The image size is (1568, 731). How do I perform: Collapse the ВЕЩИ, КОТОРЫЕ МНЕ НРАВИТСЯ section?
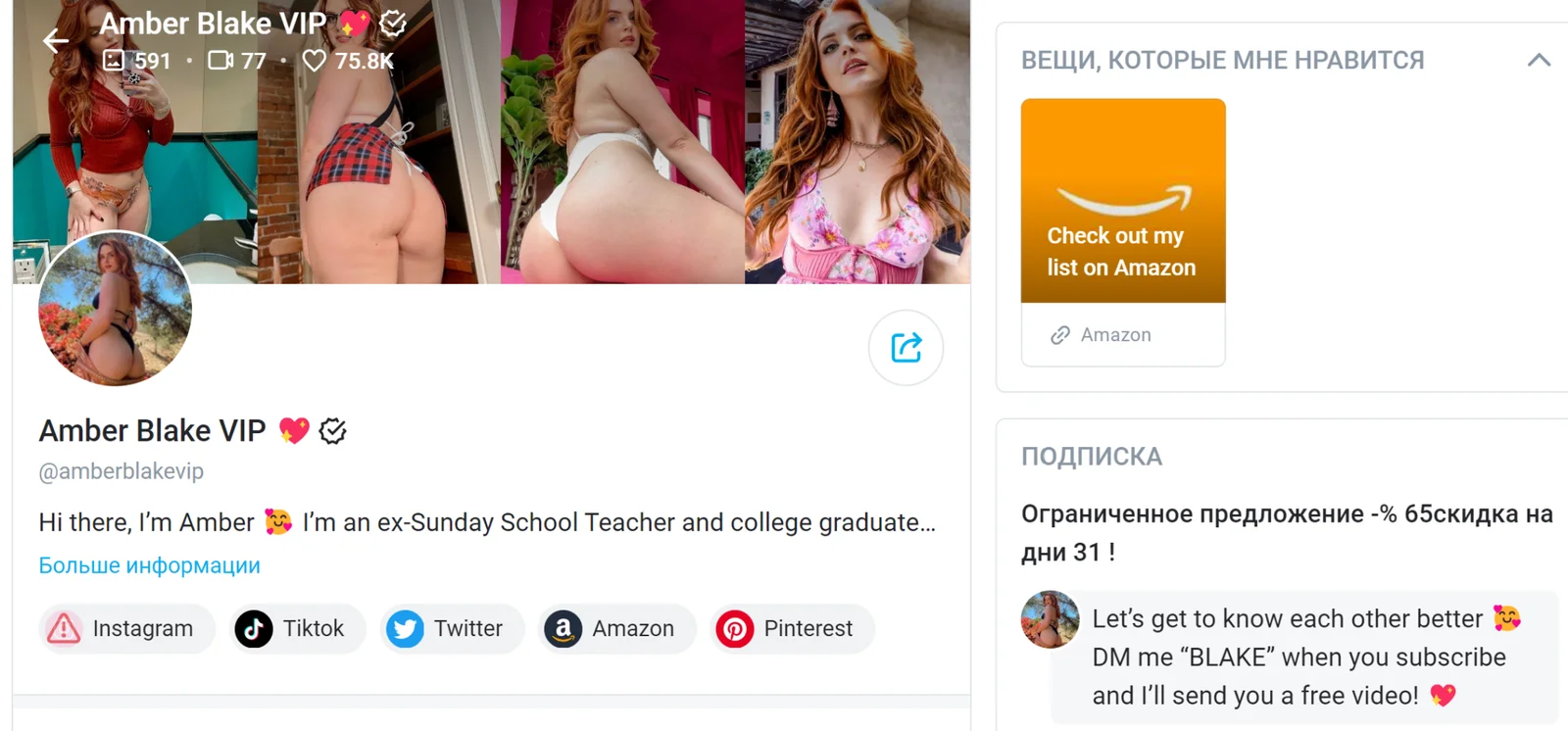1539,60
